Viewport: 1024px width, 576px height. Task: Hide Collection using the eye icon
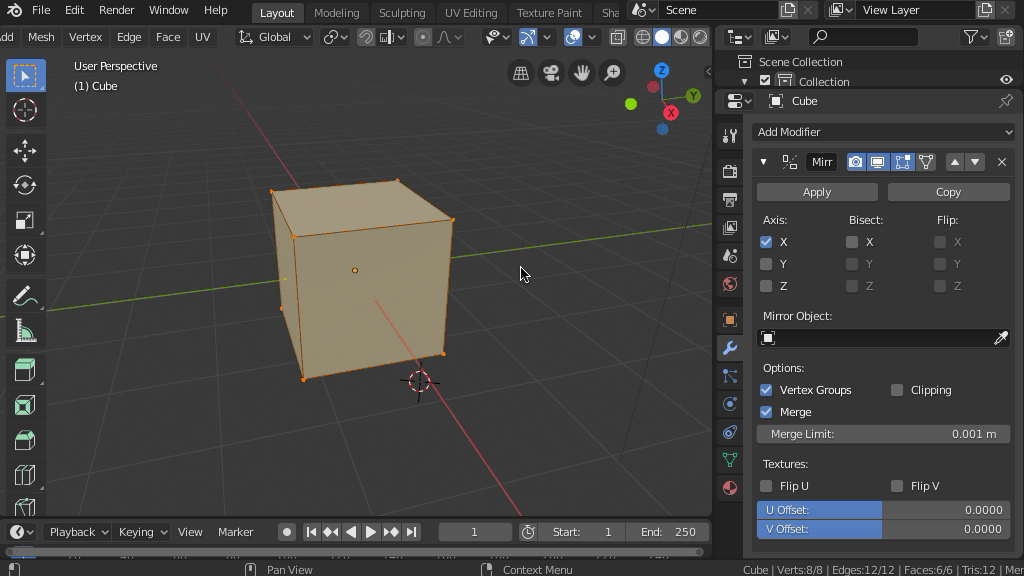1006,81
